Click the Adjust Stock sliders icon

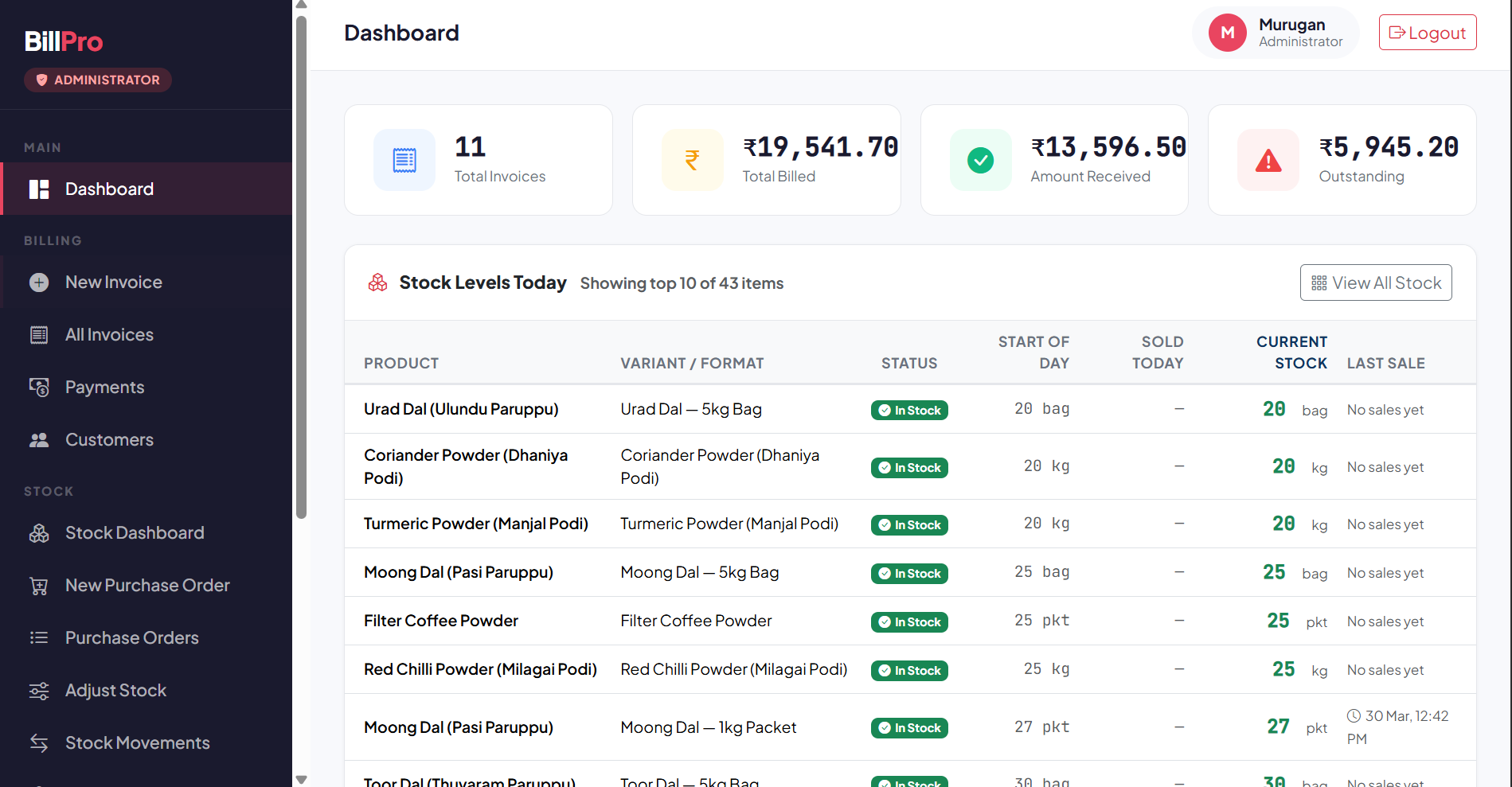[39, 691]
